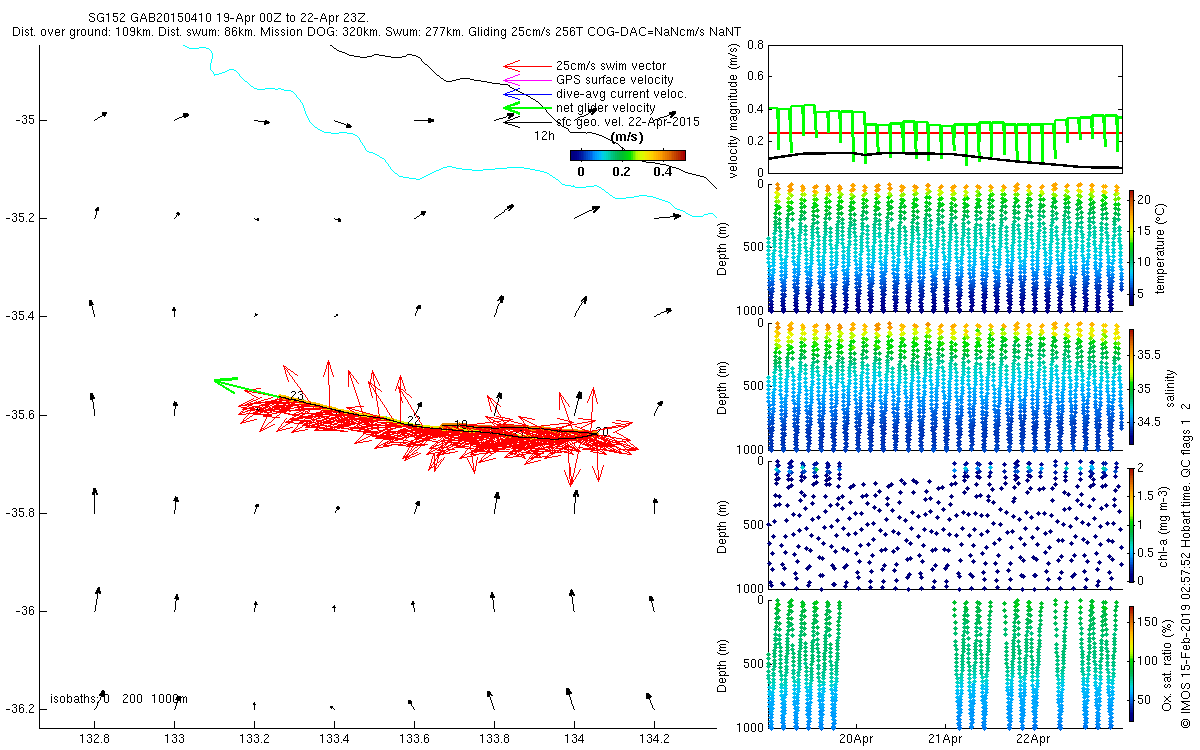Click the map latitude tick '-35'
This screenshot has width=1200, height=750.
pyautogui.click(x=25, y=120)
